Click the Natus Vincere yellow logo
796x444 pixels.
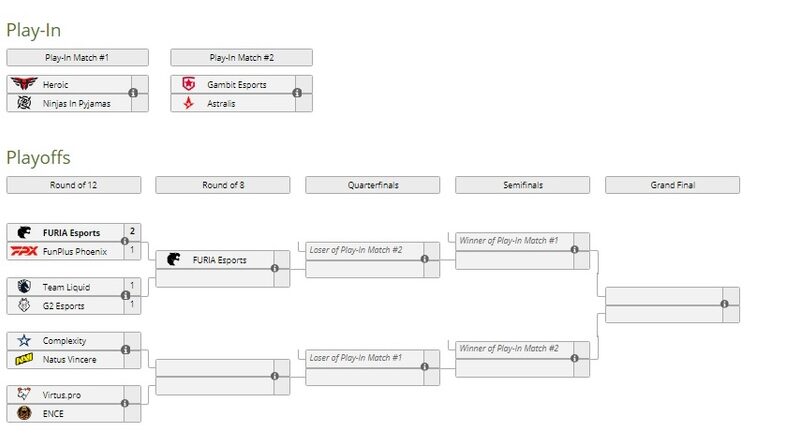[23, 359]
